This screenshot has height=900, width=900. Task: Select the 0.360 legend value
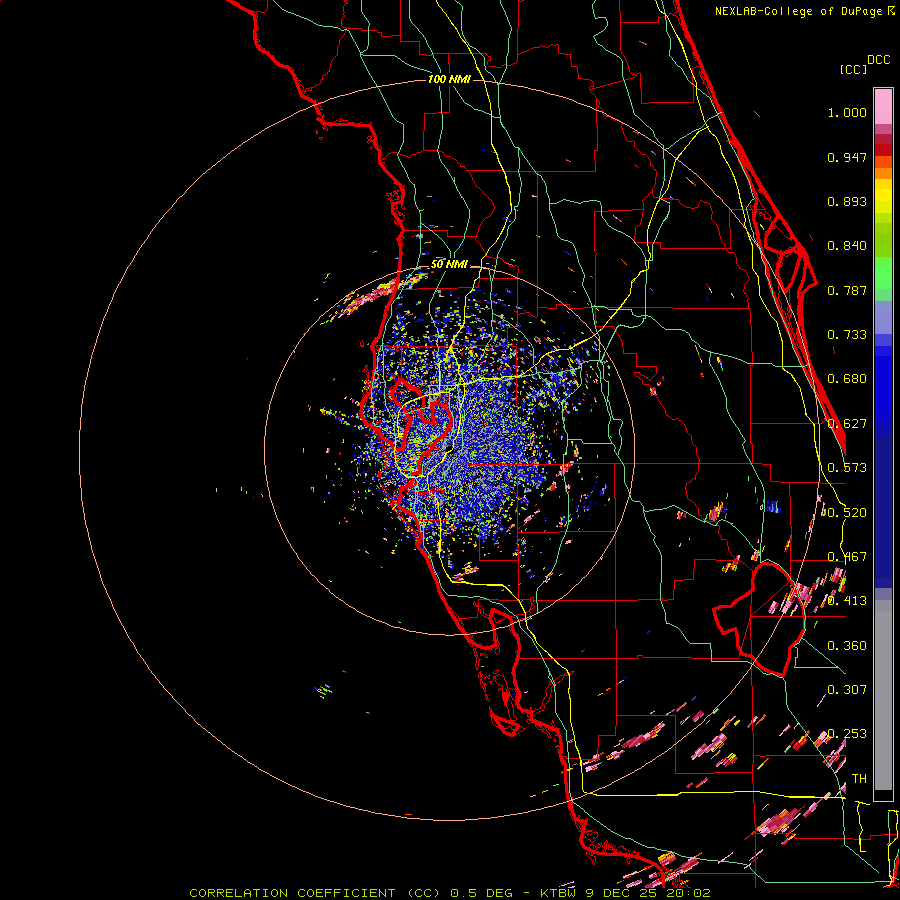tap(847, 646)
